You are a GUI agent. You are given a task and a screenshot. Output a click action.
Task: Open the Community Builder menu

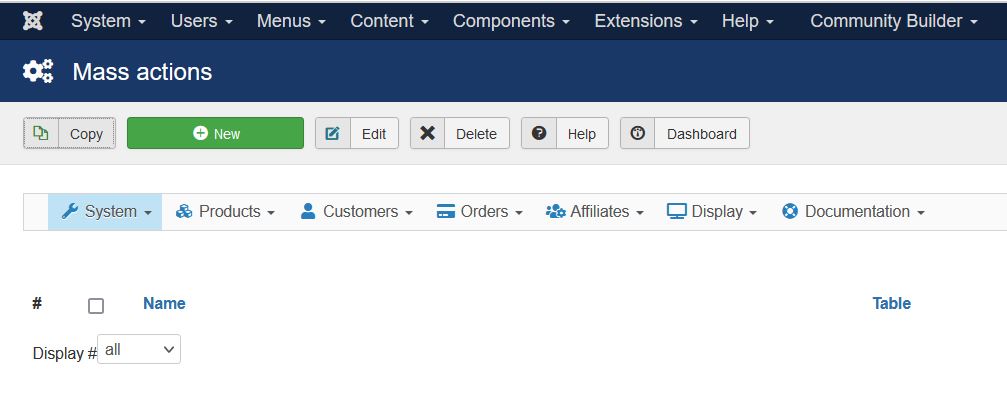[x=894, y=21]
